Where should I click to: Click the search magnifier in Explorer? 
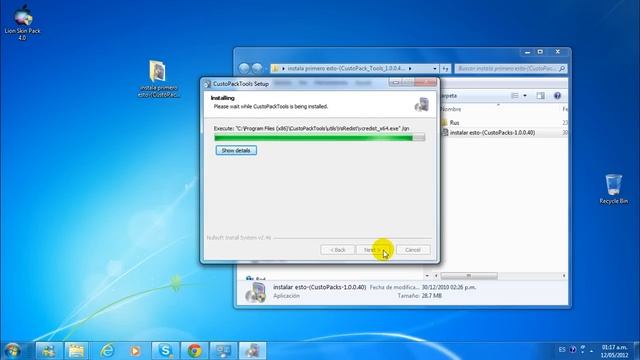[x=562, y=69]
